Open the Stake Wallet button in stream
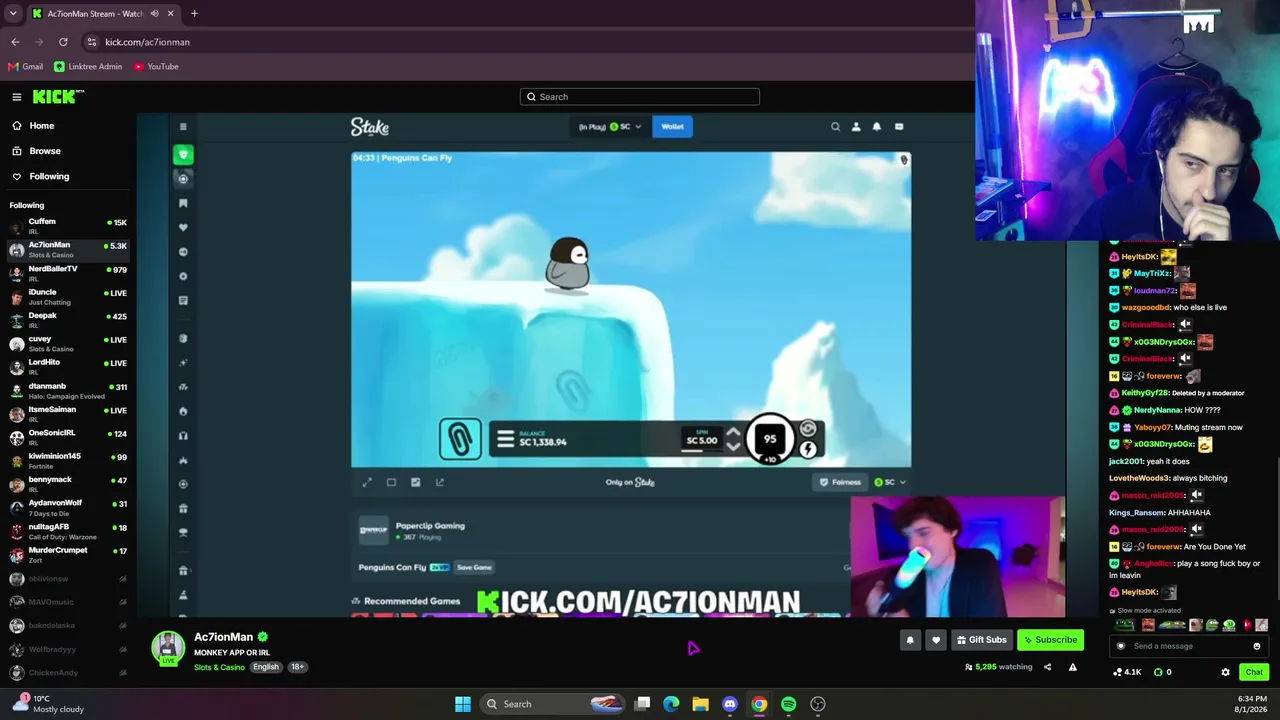Image resolution: width=1280 pixels, height=720 pixels. [x=672, y=127]
